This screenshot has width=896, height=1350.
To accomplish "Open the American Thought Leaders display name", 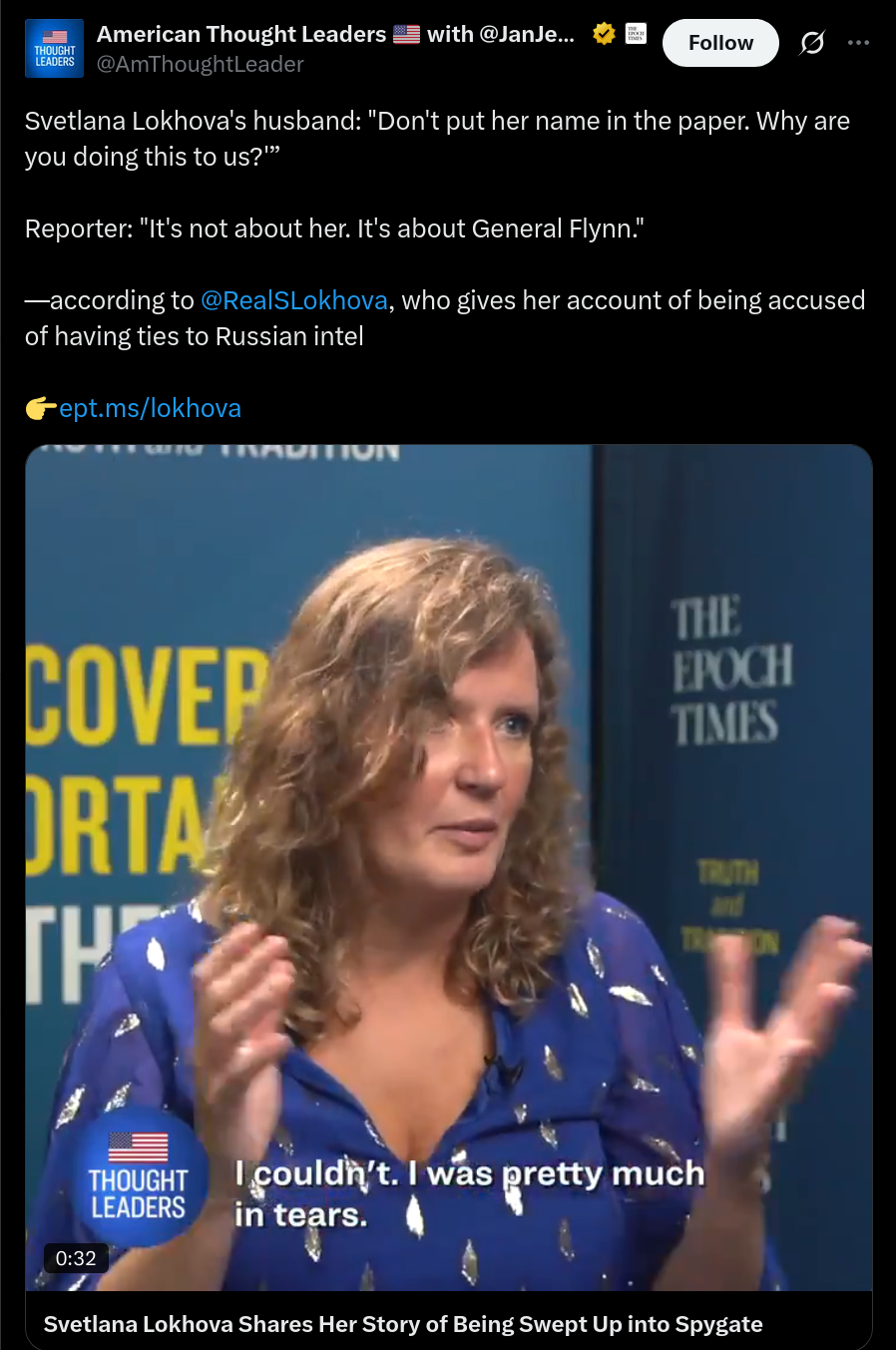I will (x=335, y=34).
